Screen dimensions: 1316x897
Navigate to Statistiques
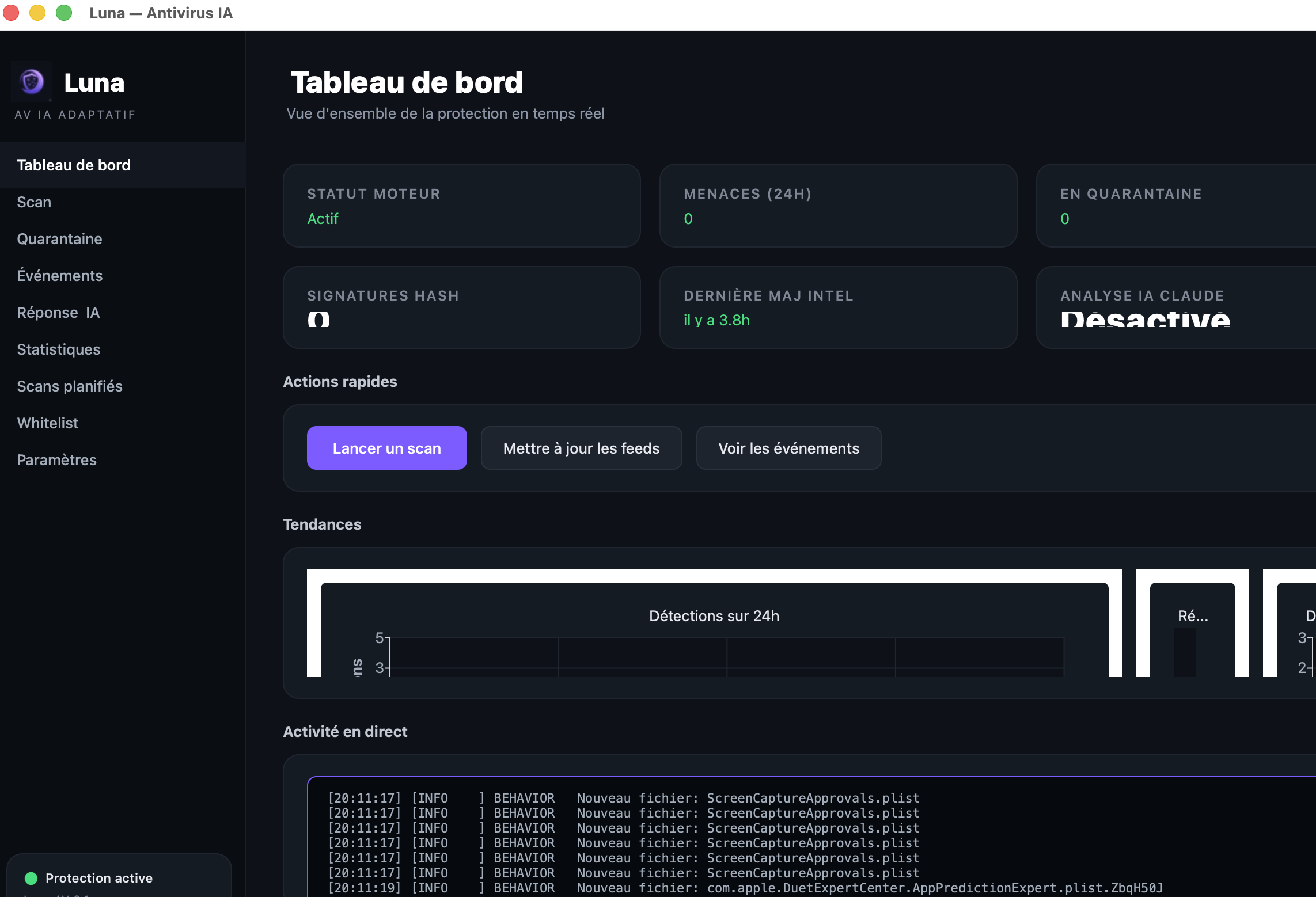coord(123,349)
